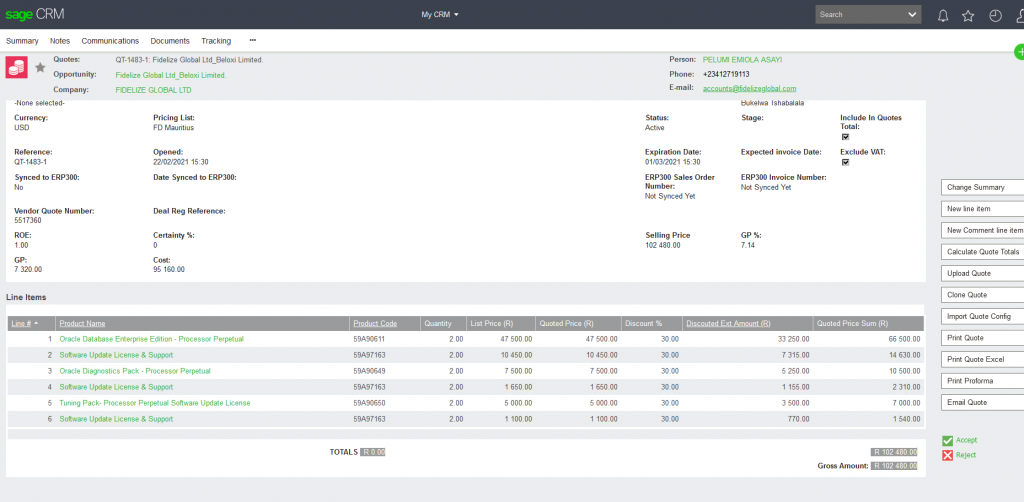Expand the My CRM dropdown
Image resolution: width=1024 pixels, height=502 pixels.
440,15
